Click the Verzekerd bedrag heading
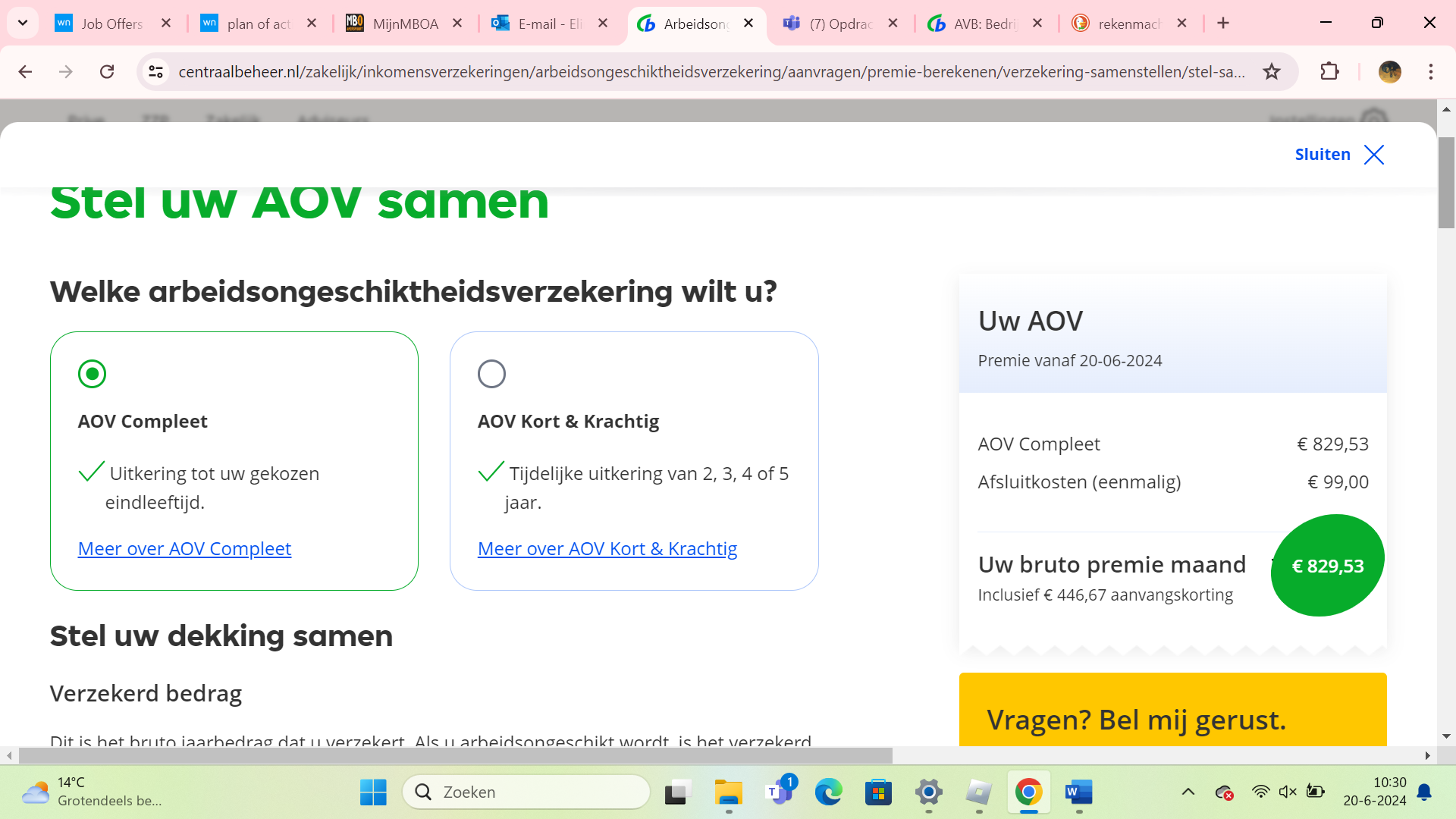 tap(146, 694)
